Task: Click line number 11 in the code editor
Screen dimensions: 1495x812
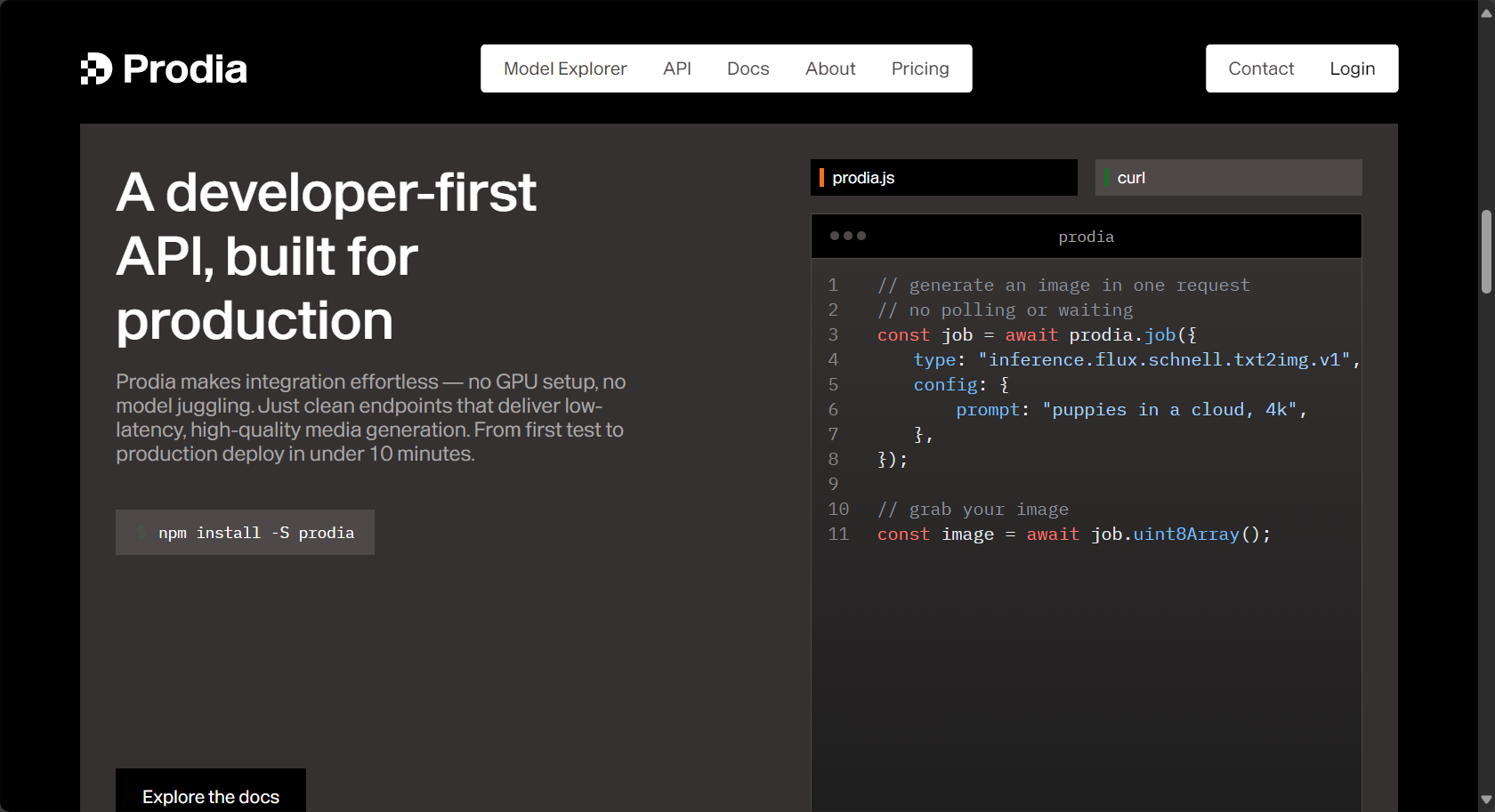Action: point(838,535)
